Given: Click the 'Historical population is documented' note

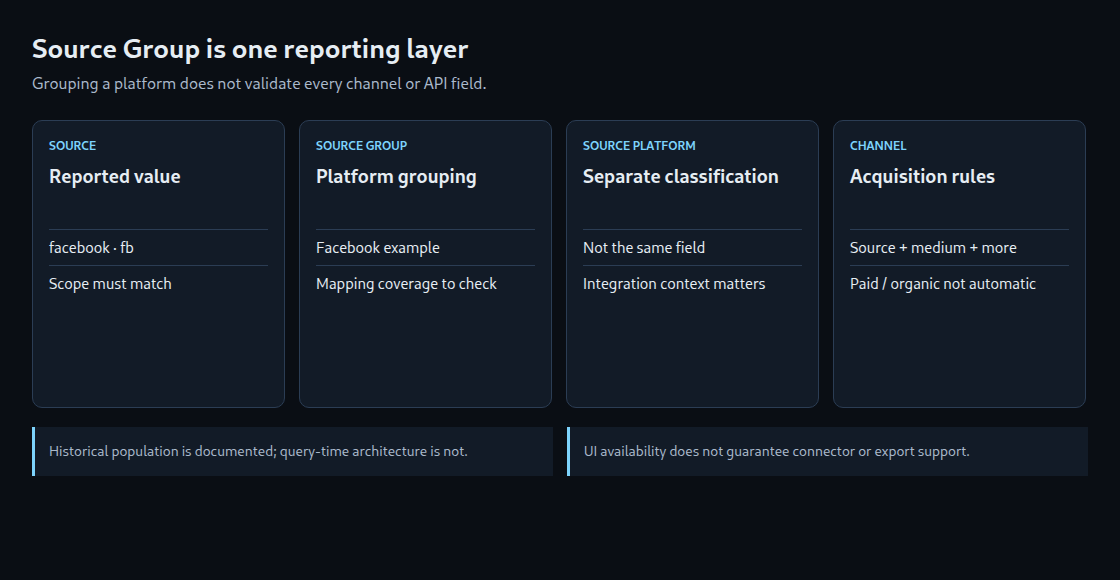Looking at the screenshot, I should [293, 451].
